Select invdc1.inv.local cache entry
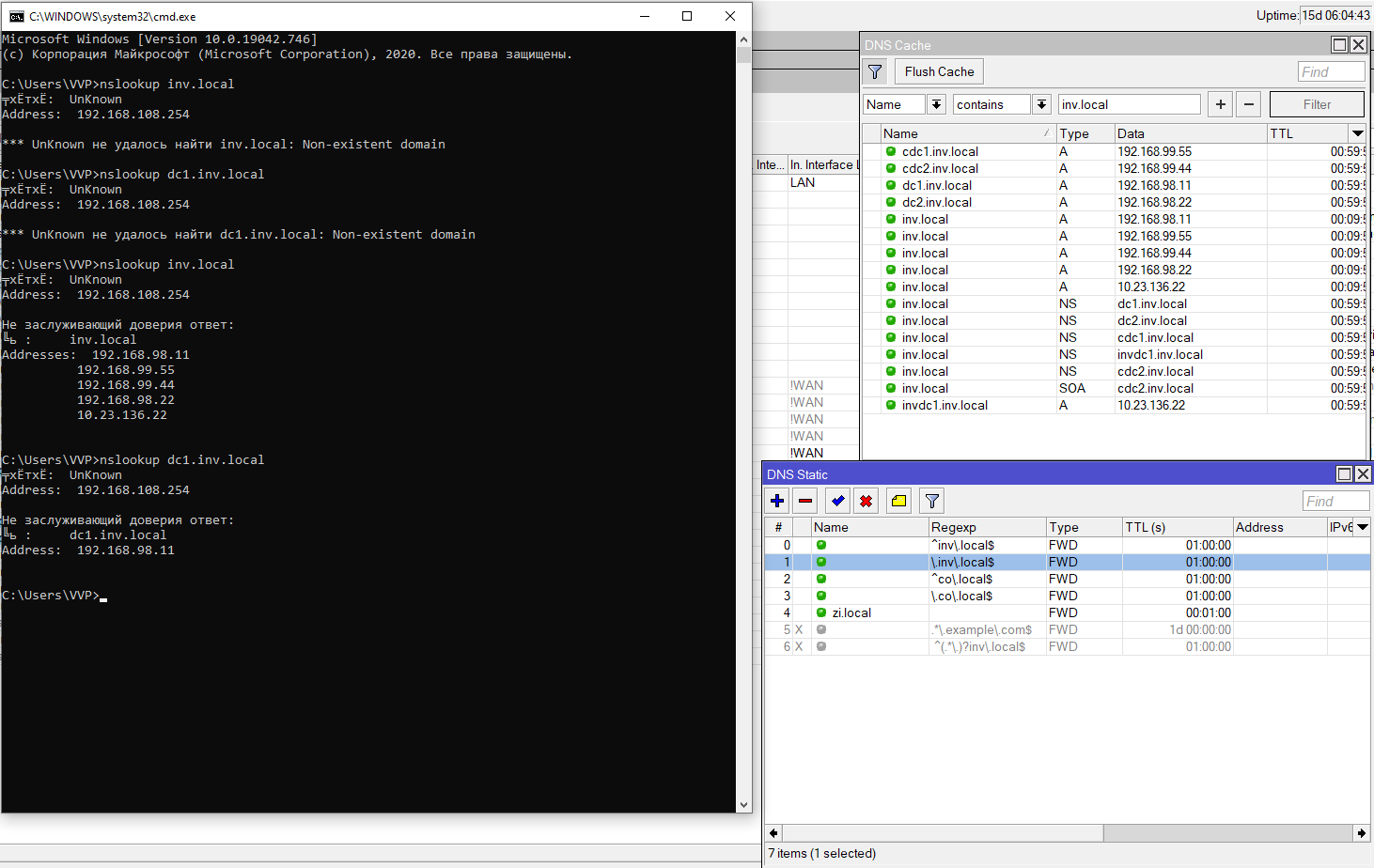 [x=1114, y=405]
